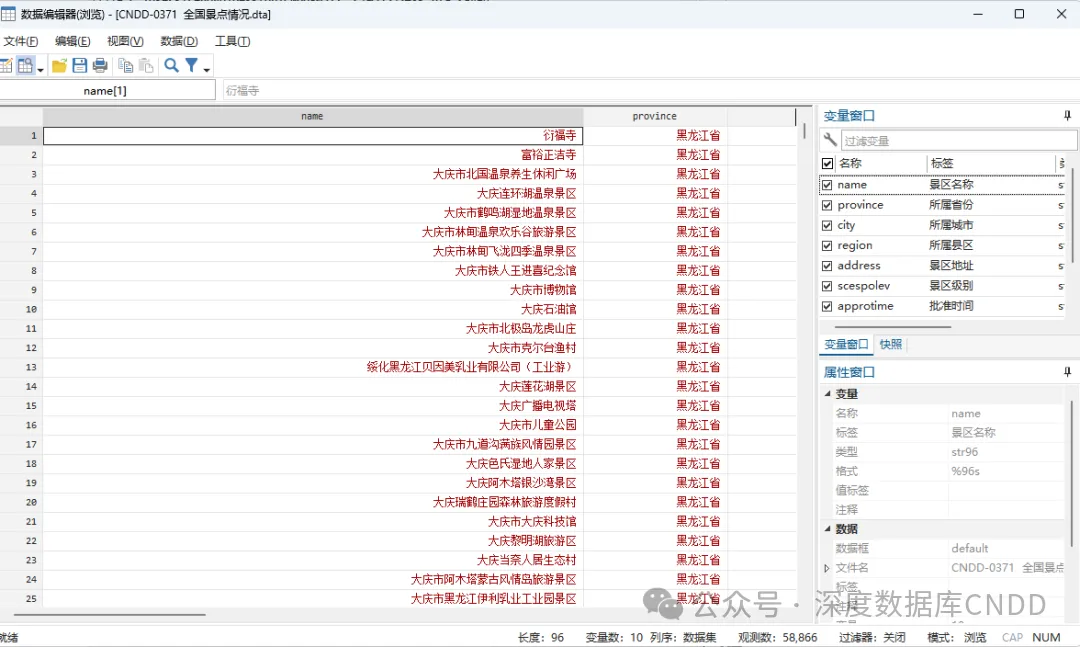Open the 数据(D) menu
The width and height of the screenshot is (1080, 647).
coord(179,41)
